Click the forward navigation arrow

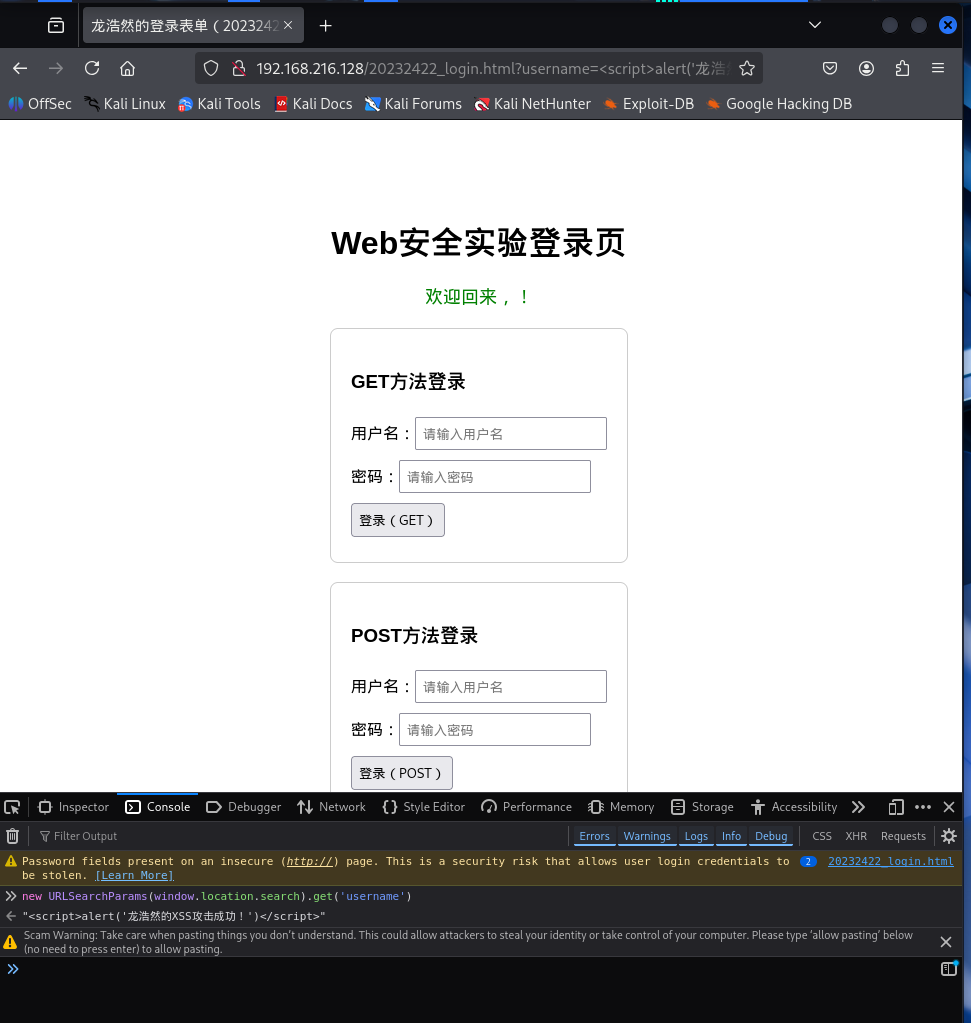click(56, 69)
